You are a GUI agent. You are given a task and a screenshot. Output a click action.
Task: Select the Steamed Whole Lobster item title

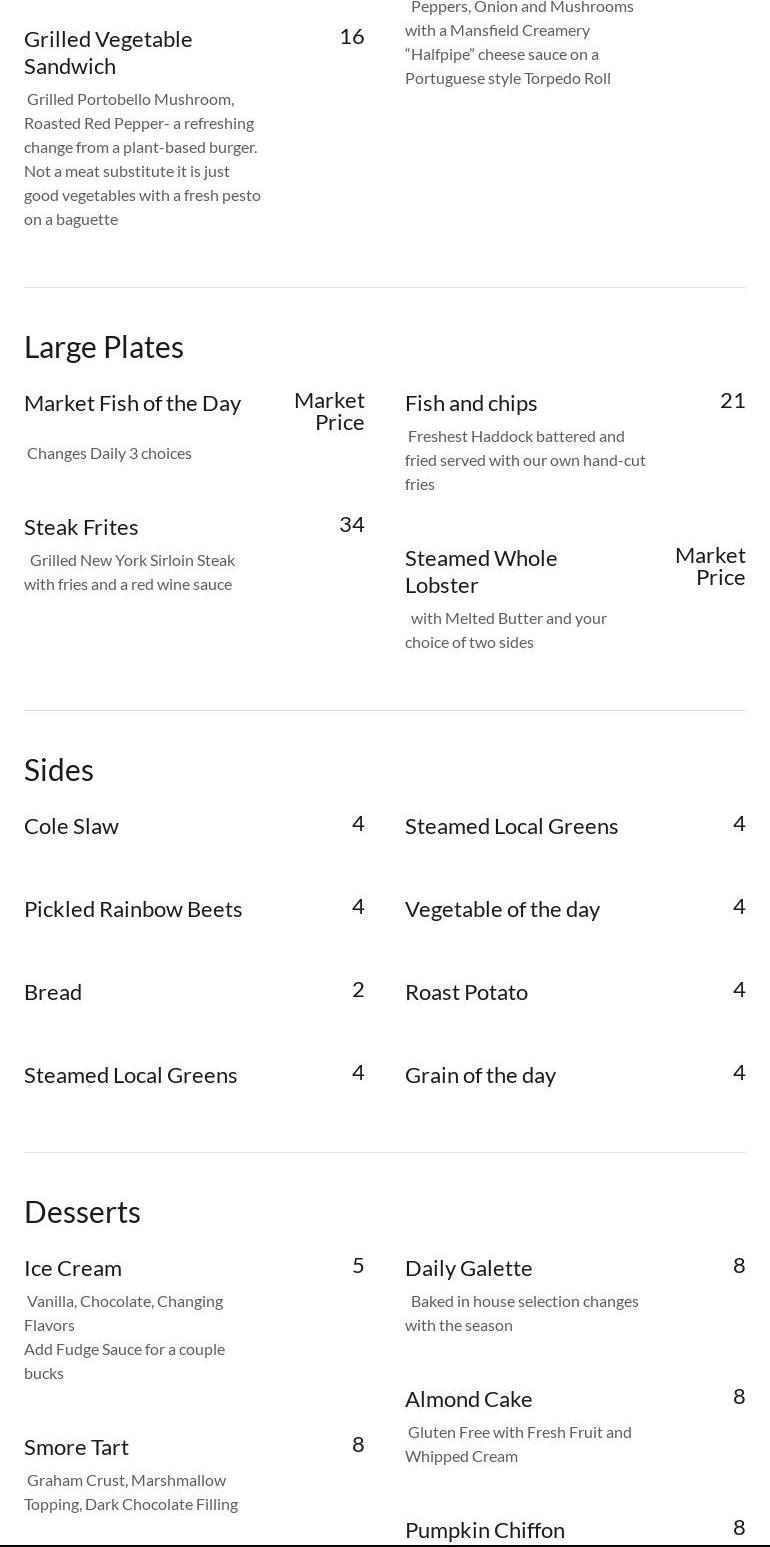coord(481,571)
